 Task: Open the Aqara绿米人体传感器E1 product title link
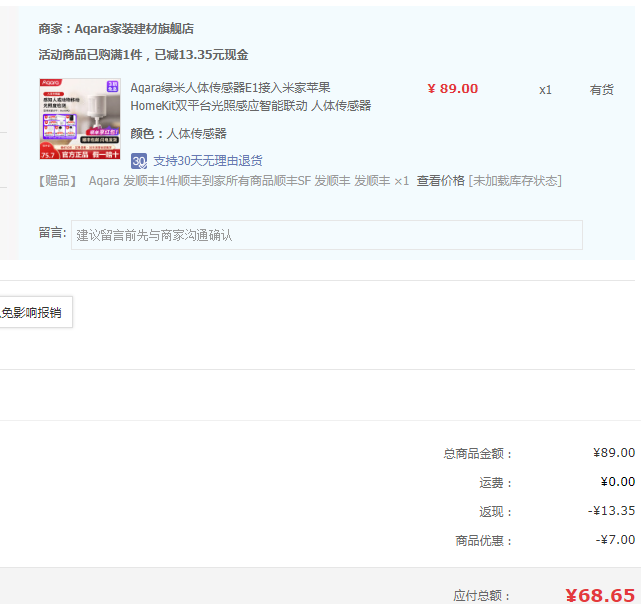click(251, 97)
